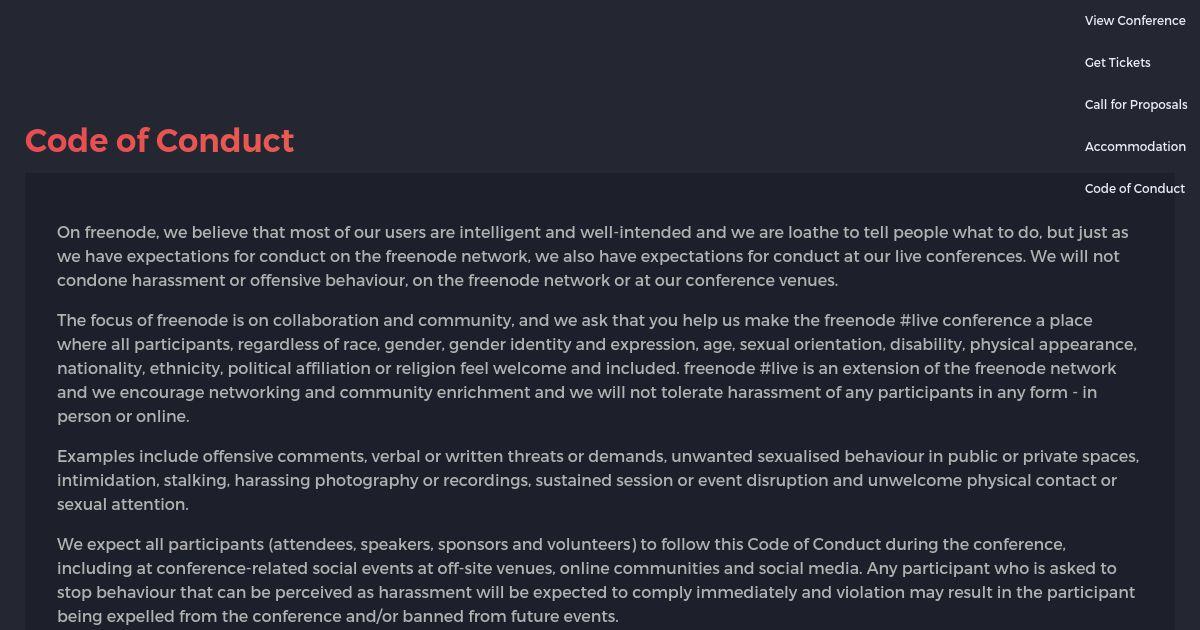1200x630 pixels.
Task: Go to the Get Tickets page
Action: 1118,62
